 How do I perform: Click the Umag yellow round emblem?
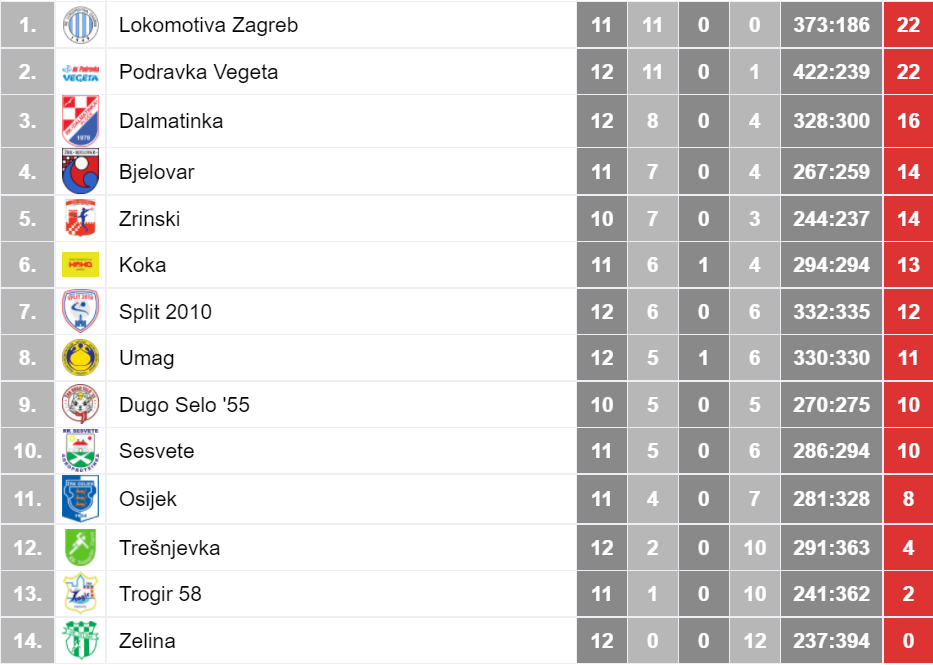[x=80, y=358]
